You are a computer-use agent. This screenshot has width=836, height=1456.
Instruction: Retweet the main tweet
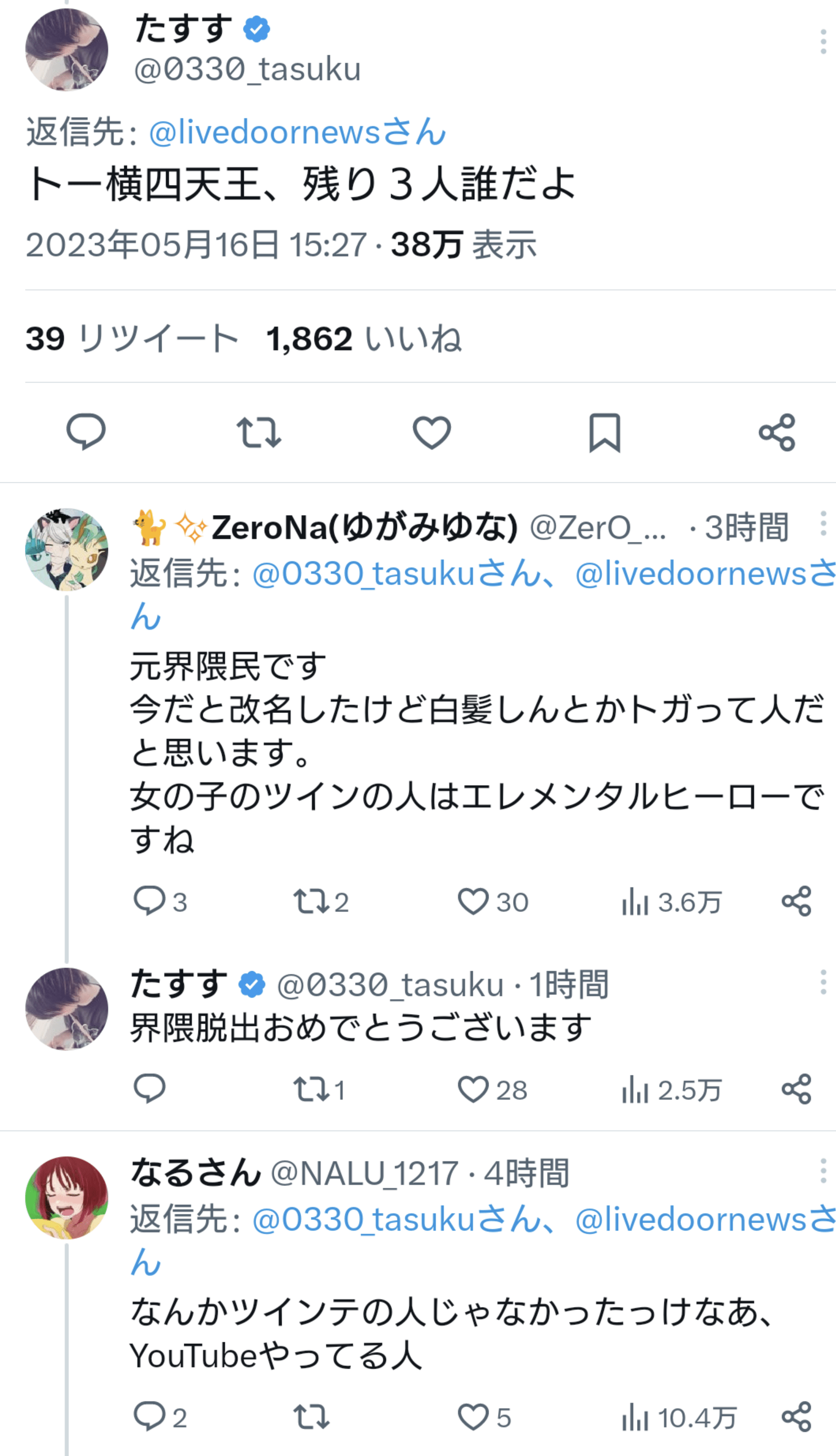(x=258, y=432)
